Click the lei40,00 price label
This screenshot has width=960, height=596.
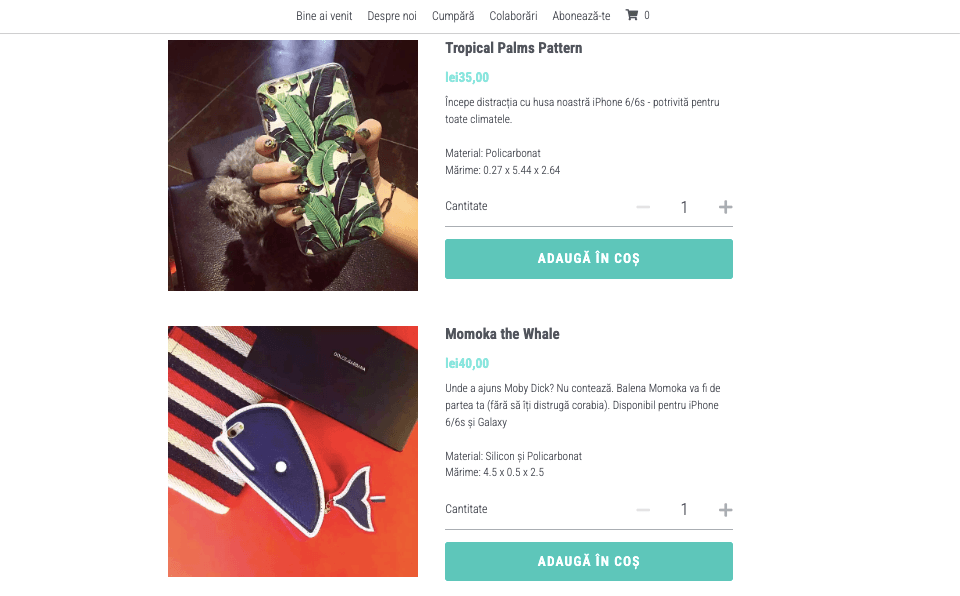pyautogui.click(x=467, y=363)
